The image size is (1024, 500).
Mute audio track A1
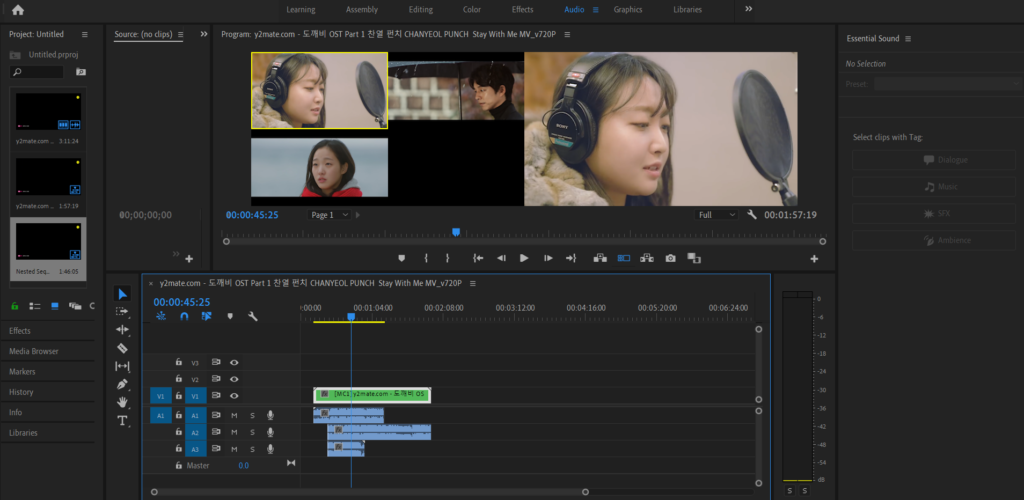[234, 415]
